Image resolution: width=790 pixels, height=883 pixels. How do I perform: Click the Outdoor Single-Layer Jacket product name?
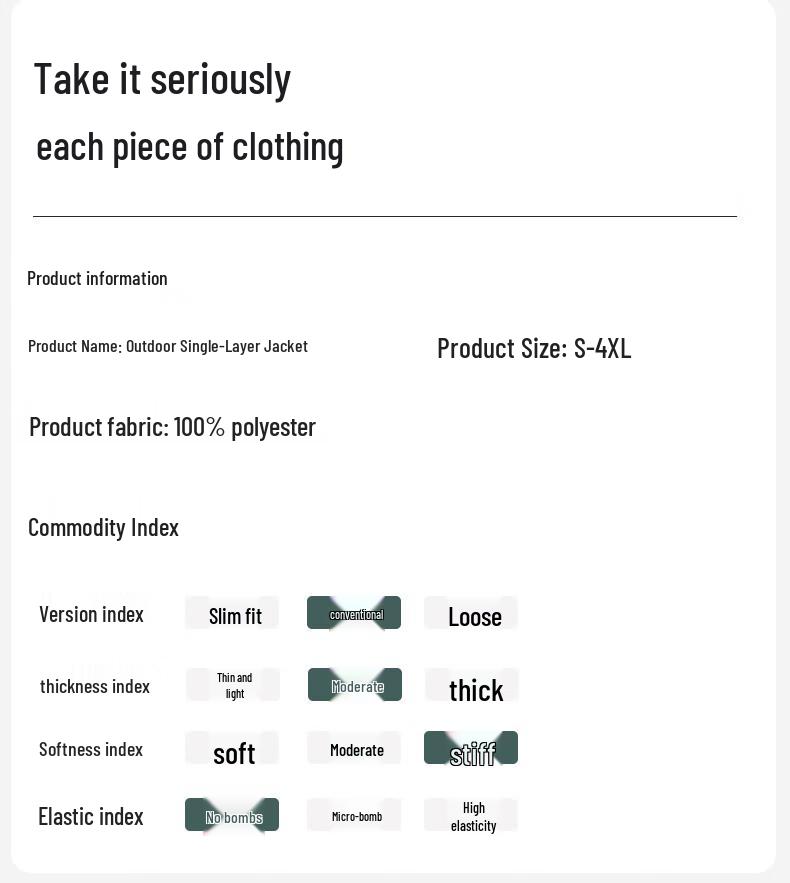click(x=216, y=346)
